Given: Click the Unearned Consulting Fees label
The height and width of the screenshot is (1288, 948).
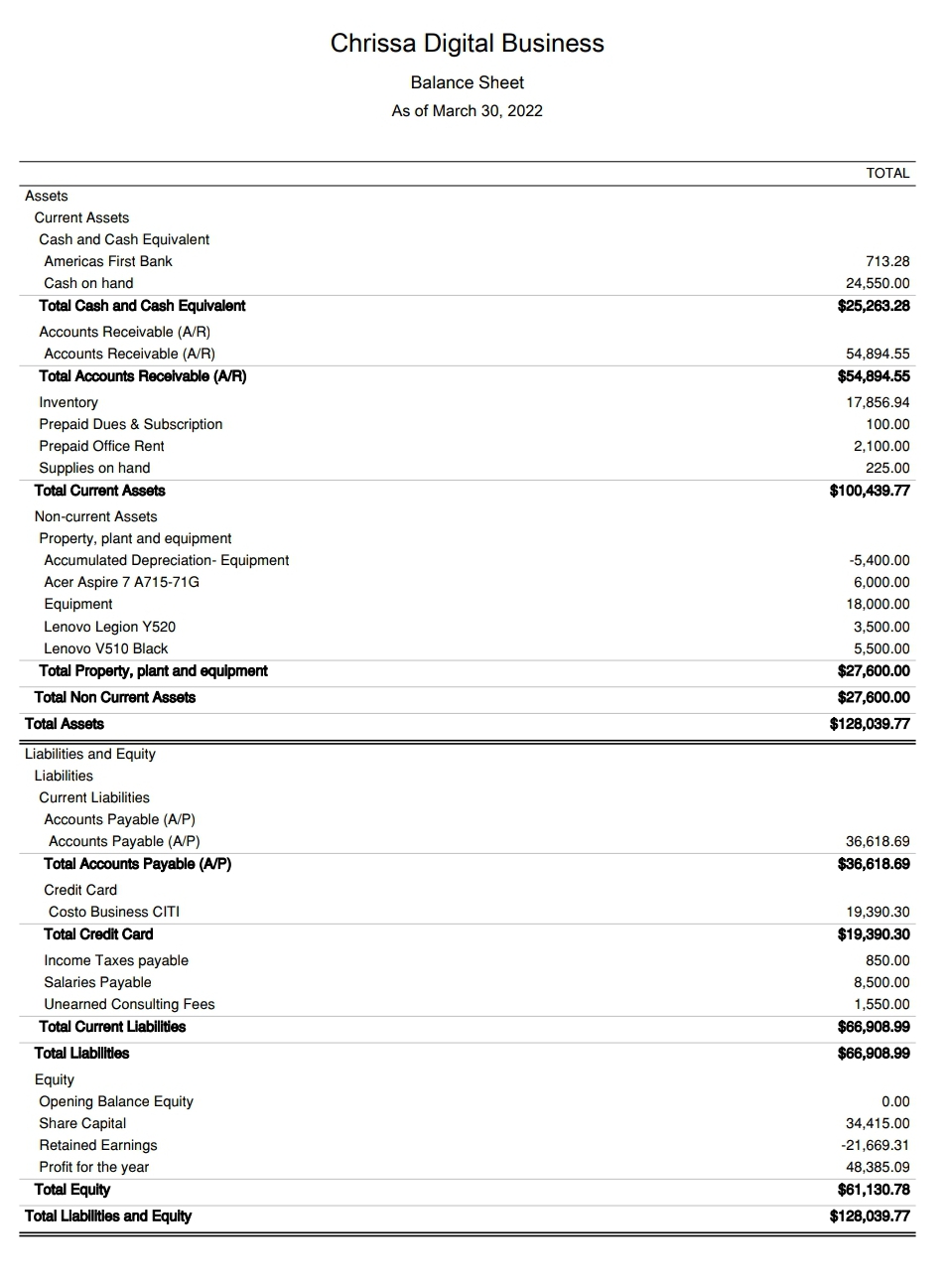Looking at the screenshot, I should pyautogui.click(x=129, y=1004).
